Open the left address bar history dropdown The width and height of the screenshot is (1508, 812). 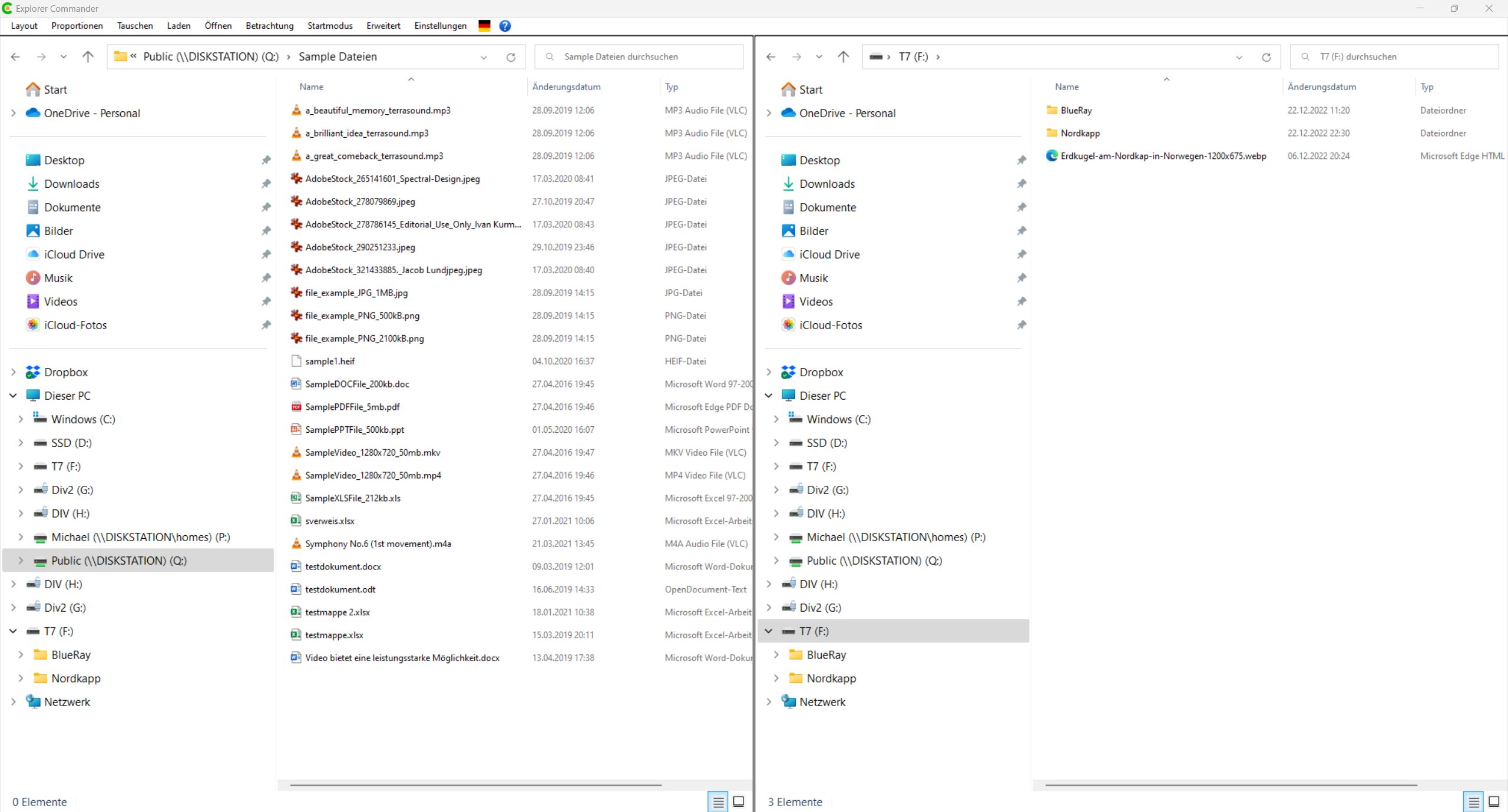(484, 57)
